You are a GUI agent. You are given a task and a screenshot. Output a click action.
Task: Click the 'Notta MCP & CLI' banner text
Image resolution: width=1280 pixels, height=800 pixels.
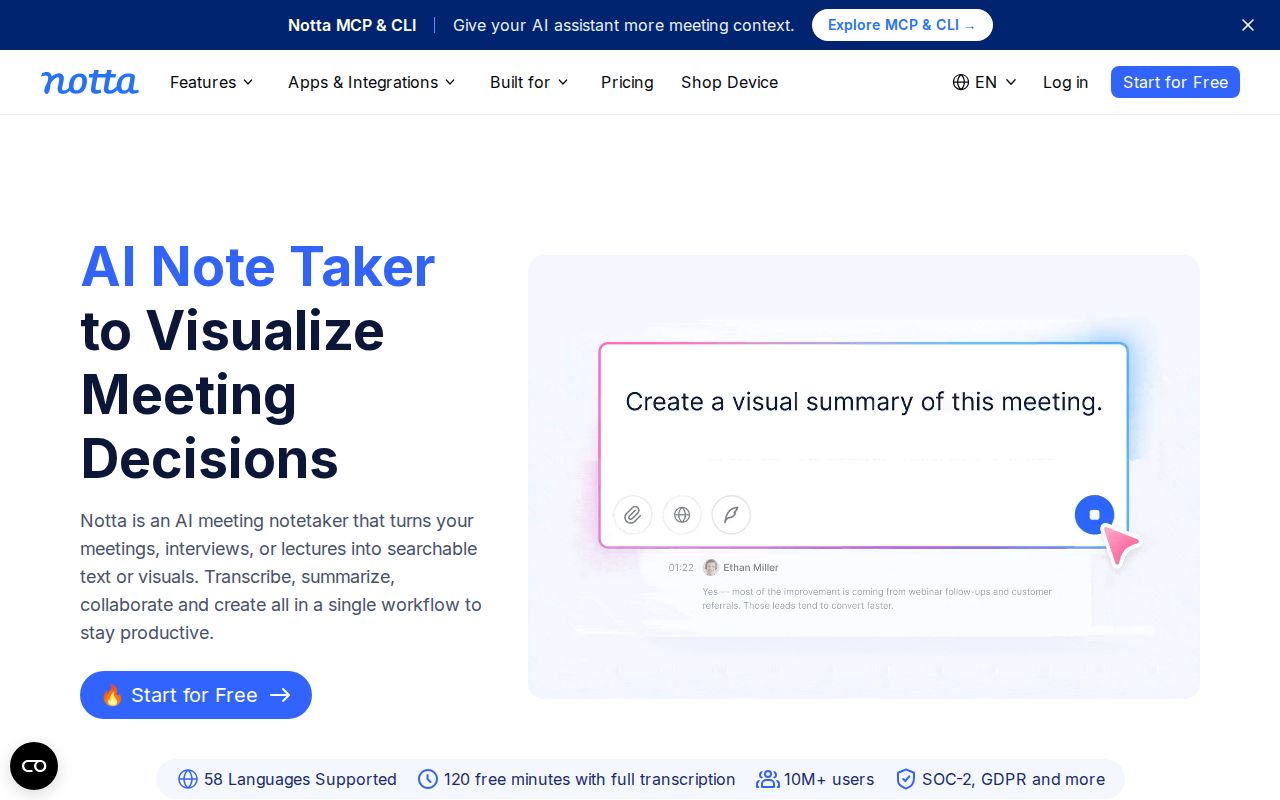352,25
